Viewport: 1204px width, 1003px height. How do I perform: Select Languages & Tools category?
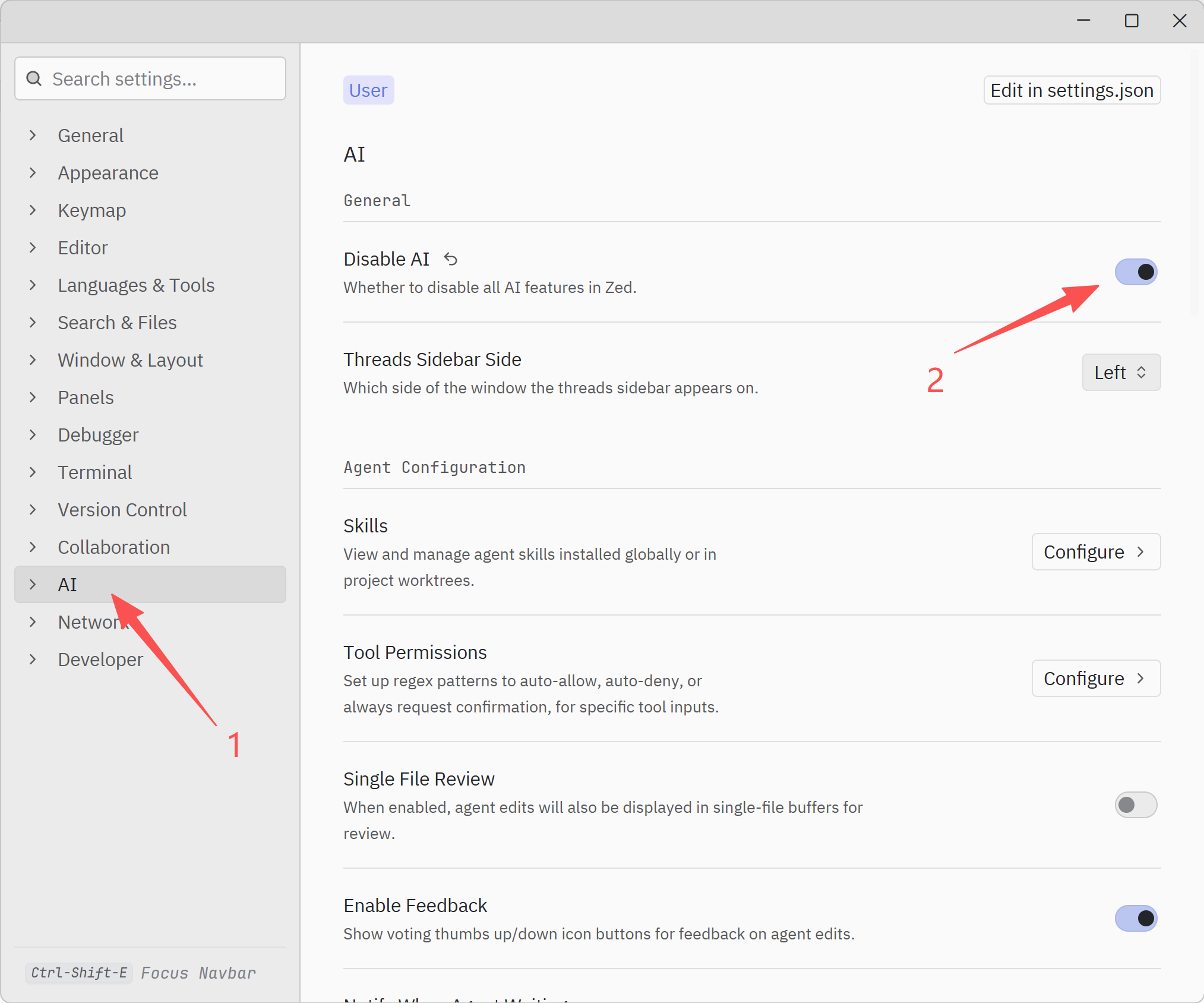pyautogui.click(x=150, y=285)
